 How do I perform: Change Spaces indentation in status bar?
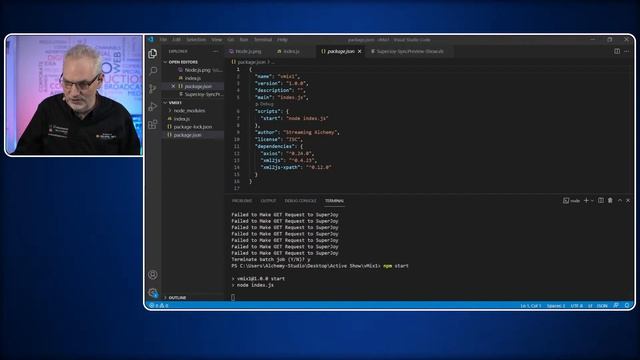tap(556, 305)
